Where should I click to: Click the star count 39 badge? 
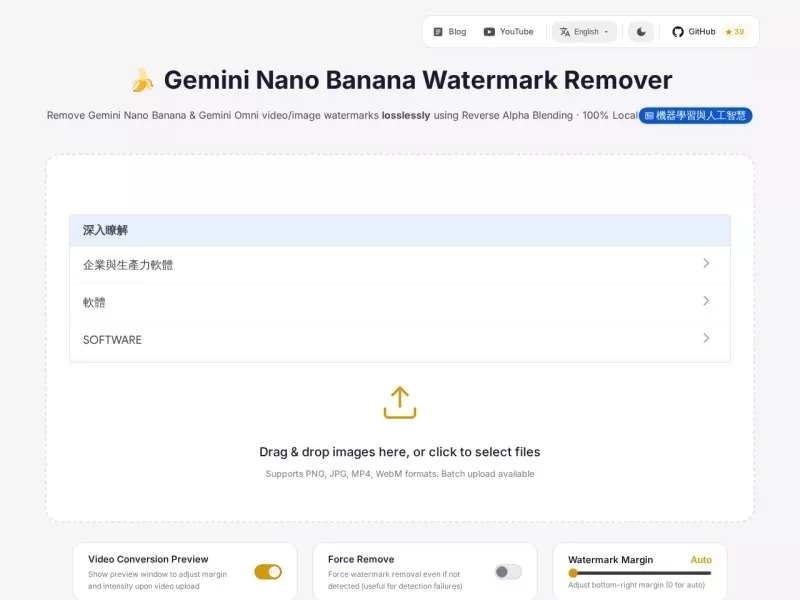click(x=735, y=32)
